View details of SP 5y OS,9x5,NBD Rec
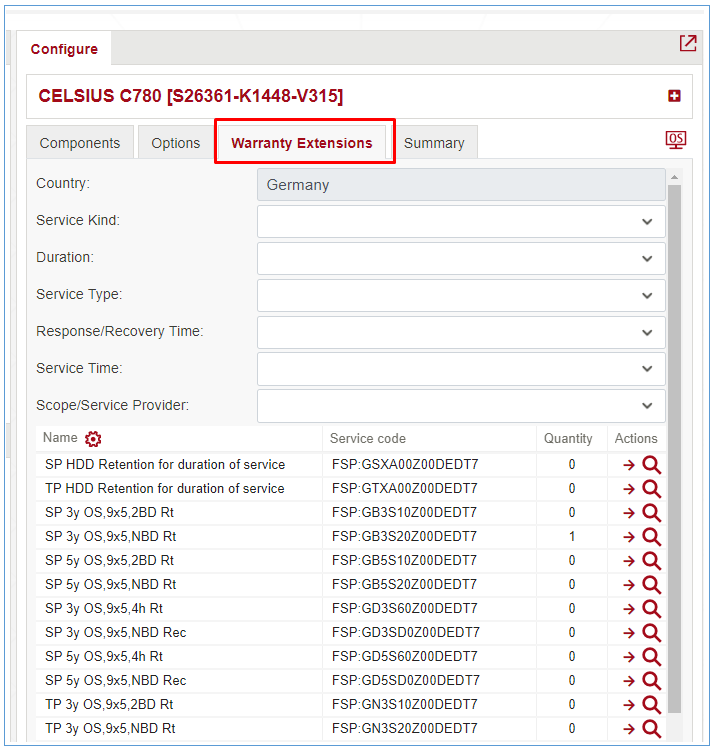Image resolution: width=714 pixels, height=751 pixels. [652, 680]
